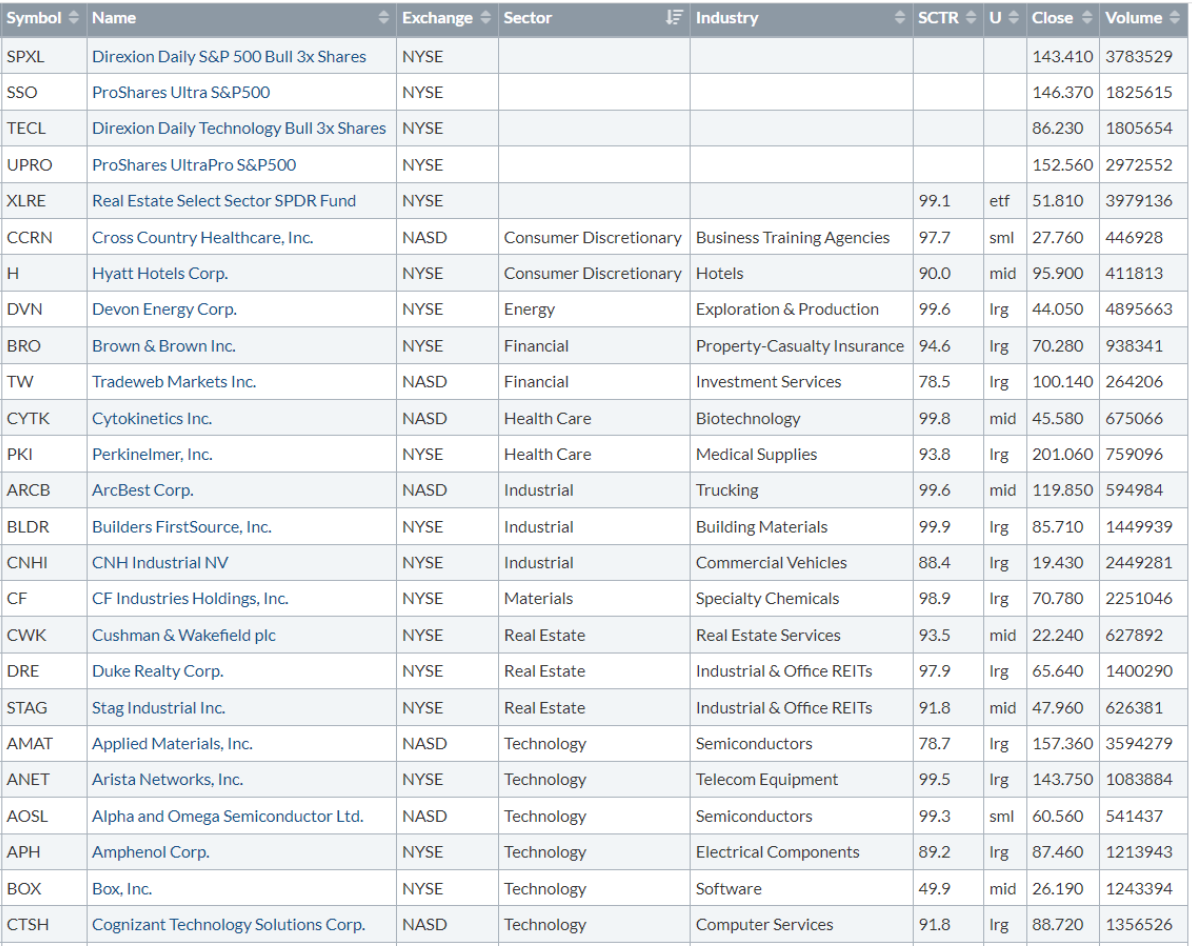The height and width of the screenshot is (946, 1192).
Task: Select the etf universe cell for XLRE
Action: point(1005,201)
